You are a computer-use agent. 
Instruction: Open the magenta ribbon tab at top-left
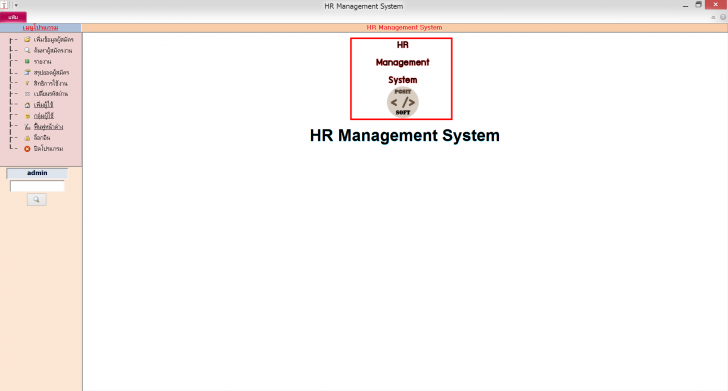pyautogui.click(x=13, y=17)
